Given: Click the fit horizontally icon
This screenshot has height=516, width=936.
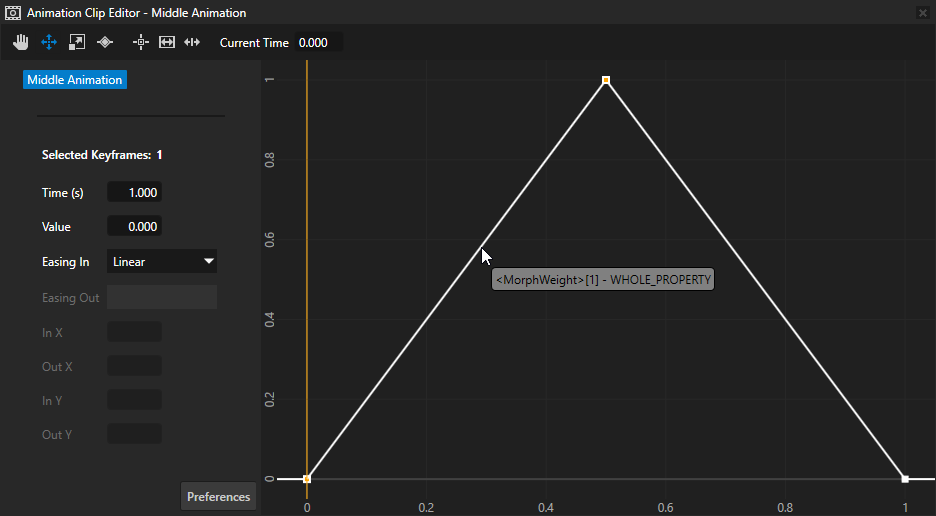Looking at the screenshot, I should [167, 42].
